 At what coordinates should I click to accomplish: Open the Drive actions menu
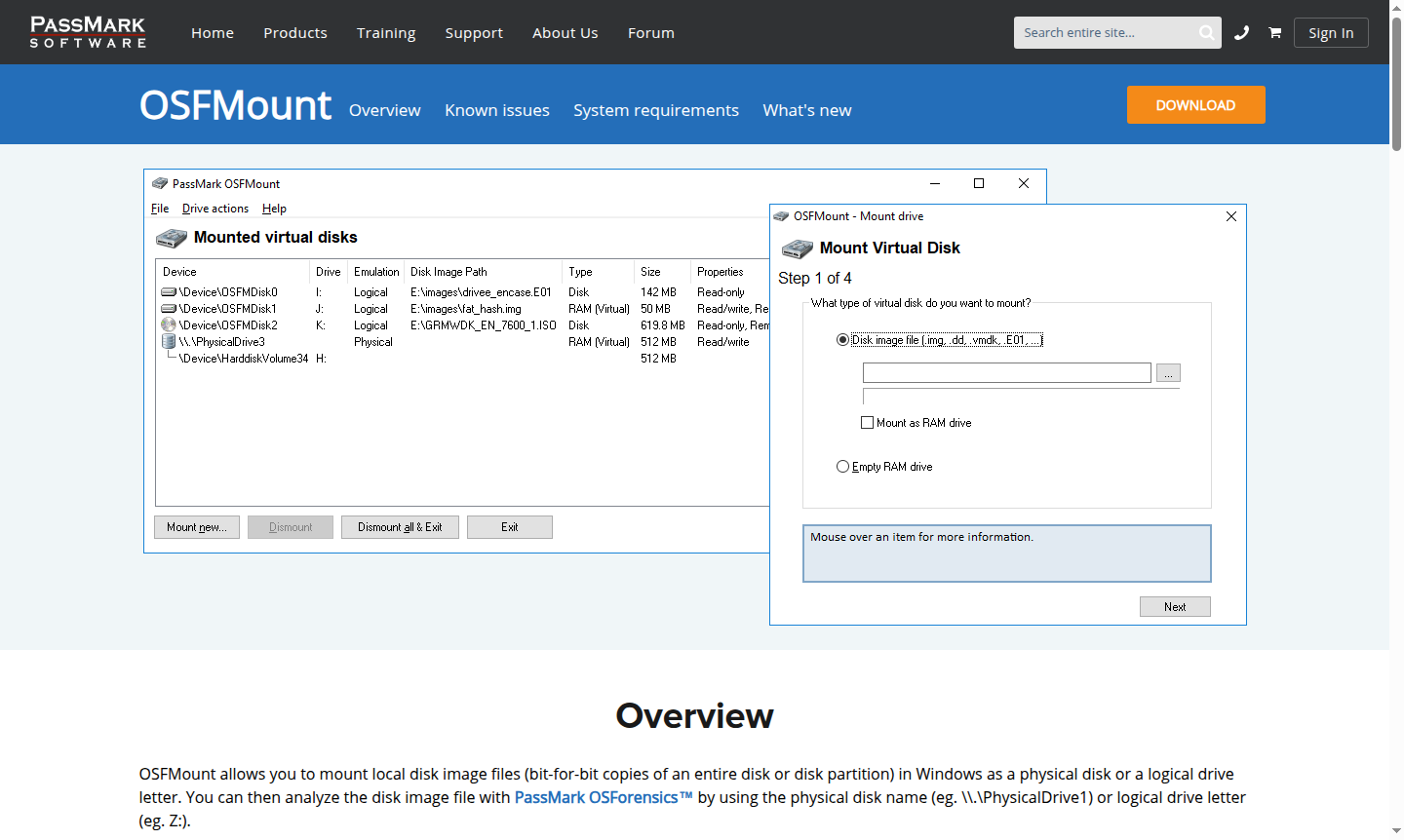point(214,208)
